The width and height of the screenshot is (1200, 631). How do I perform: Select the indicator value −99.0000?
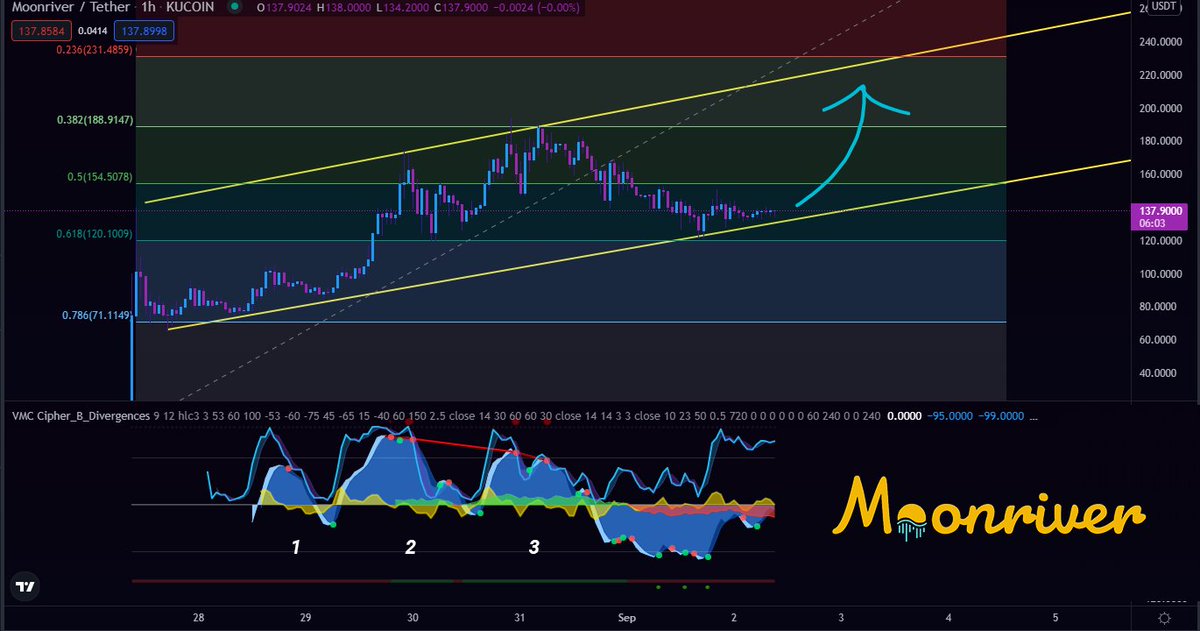click(x=1001, y=415)
